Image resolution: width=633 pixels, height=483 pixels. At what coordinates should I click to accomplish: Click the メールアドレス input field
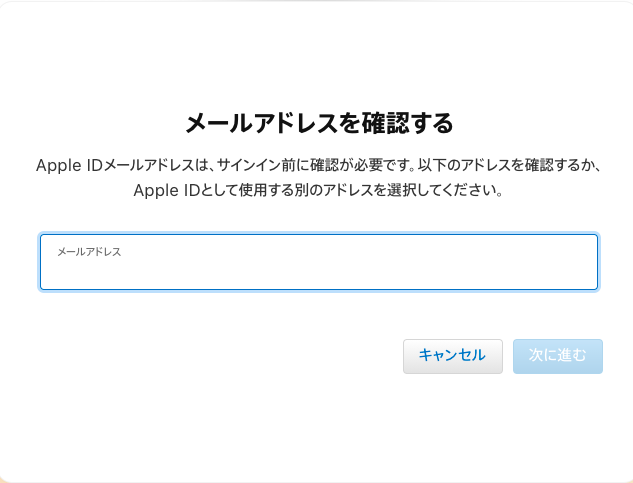(x=319, y=270)
